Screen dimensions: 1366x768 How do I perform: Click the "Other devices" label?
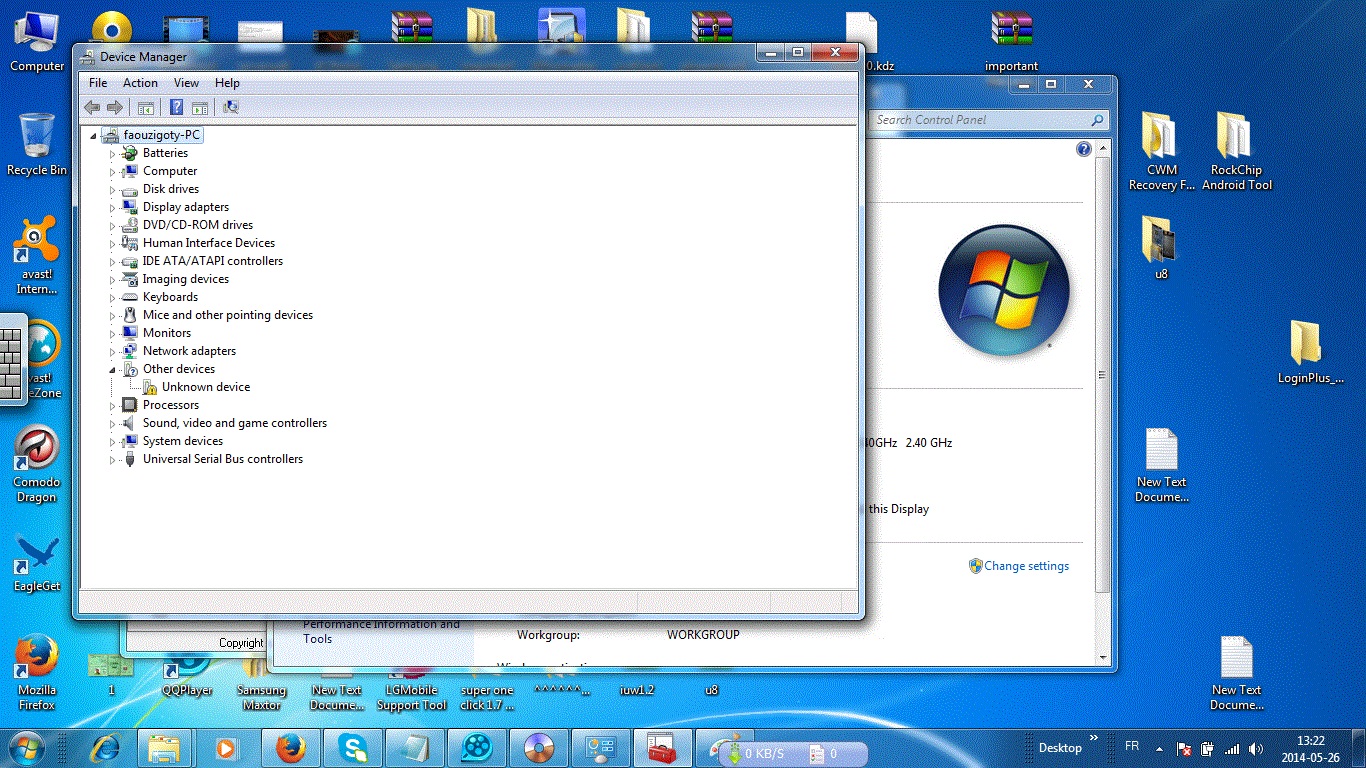pos(179,369)
